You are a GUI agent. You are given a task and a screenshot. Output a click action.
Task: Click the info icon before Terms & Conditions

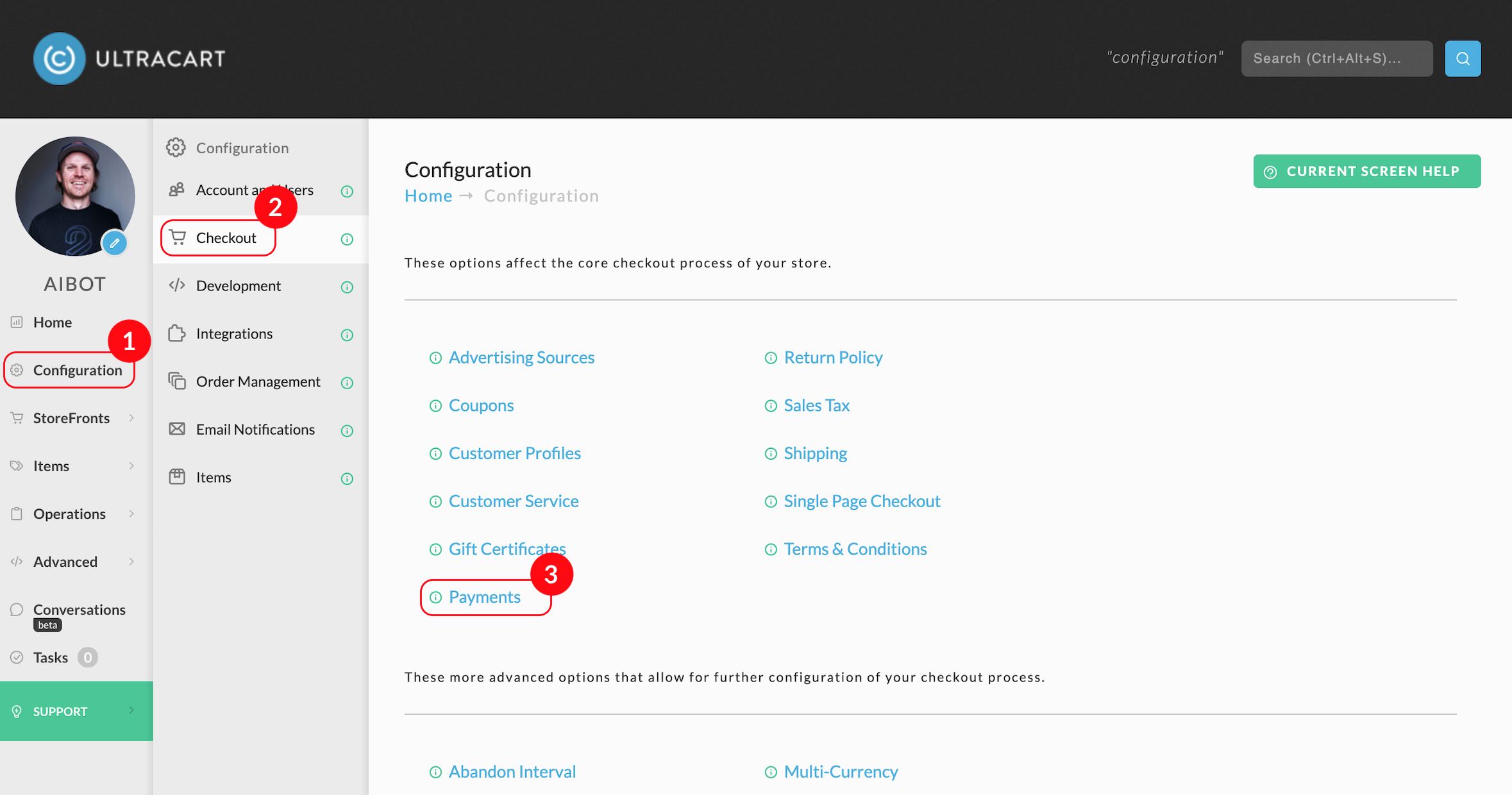point(771,549)
